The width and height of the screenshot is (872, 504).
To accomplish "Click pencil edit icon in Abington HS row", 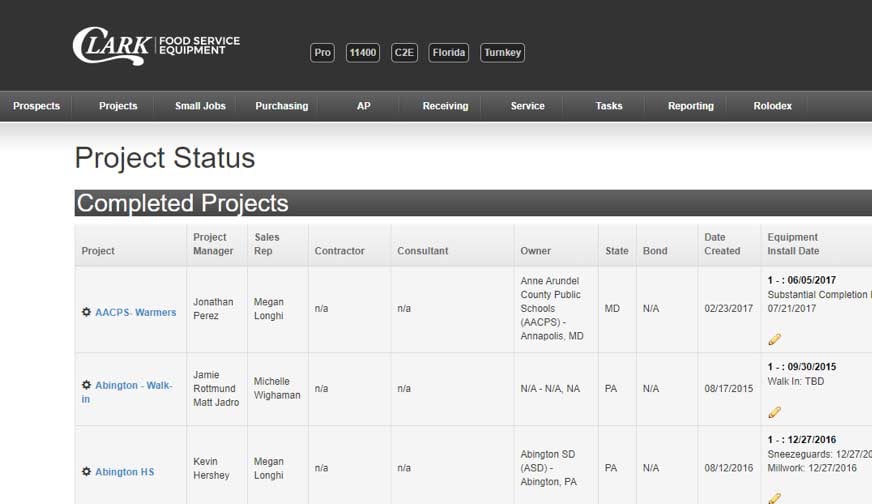I will (x=774, y=497).
